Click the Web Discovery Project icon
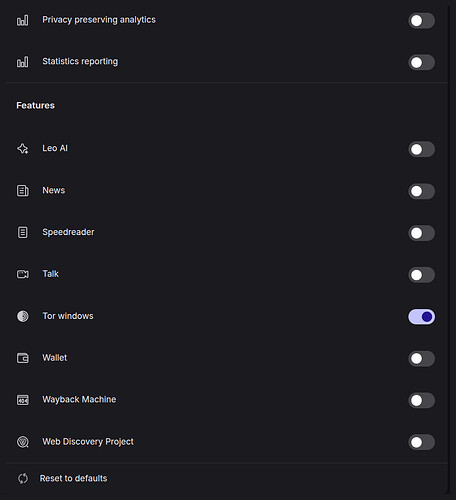456x500 pixels. (23, 442)
